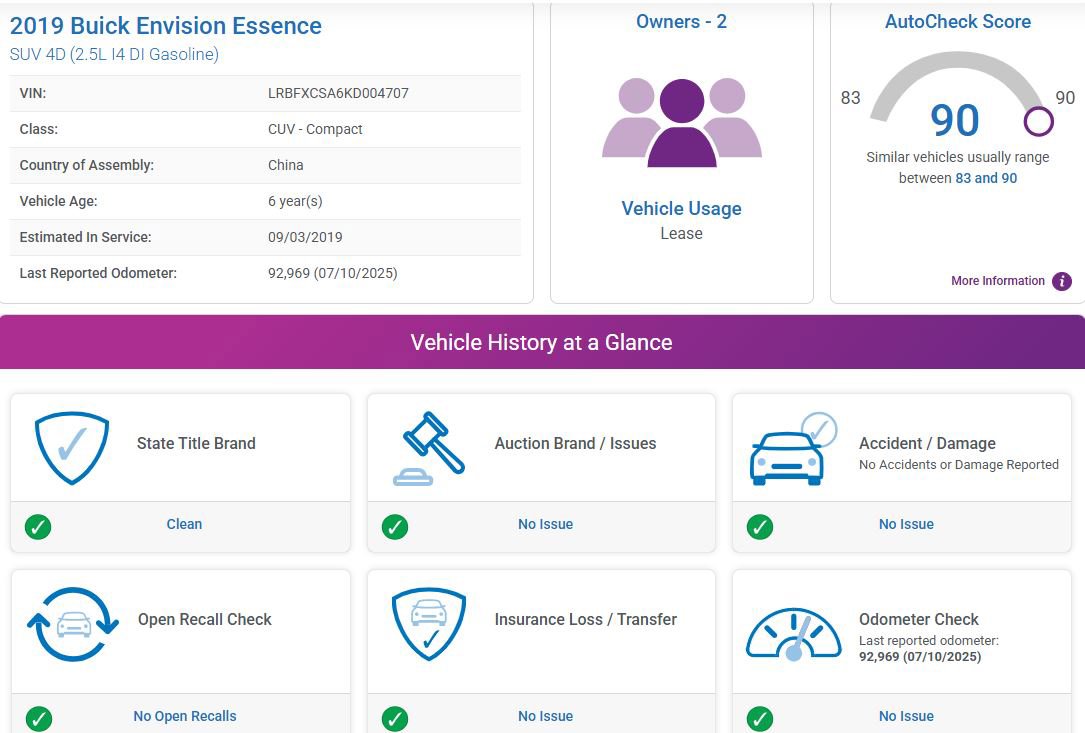Image resolution: width=1085 pixels, height=733 pixels.
Task: Click the CUV - Compact class value
Action: (x=315, y=129)
